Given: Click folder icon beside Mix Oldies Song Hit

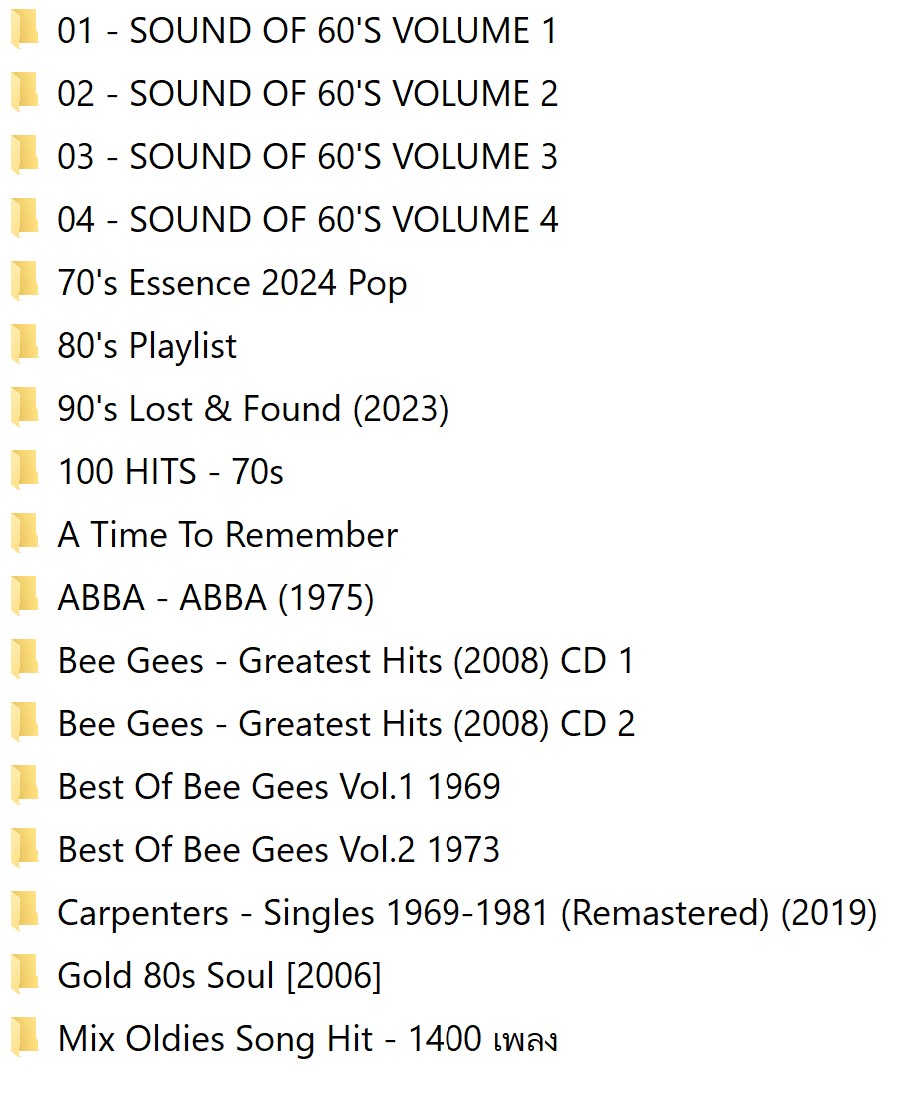Looking at the screenshot, I should pyautogui.click(x=24, y=1039).
